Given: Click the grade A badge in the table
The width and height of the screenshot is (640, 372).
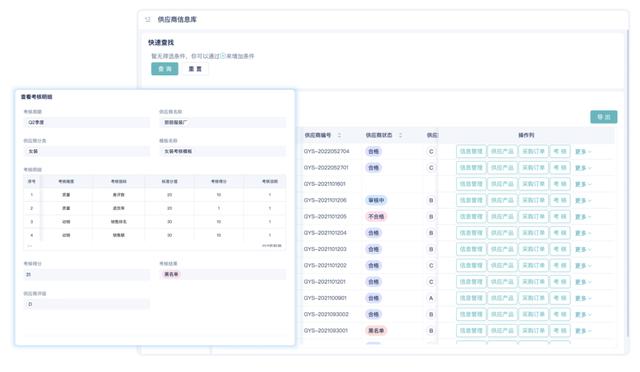Looking at the screenshot, I should coord(431,298).
